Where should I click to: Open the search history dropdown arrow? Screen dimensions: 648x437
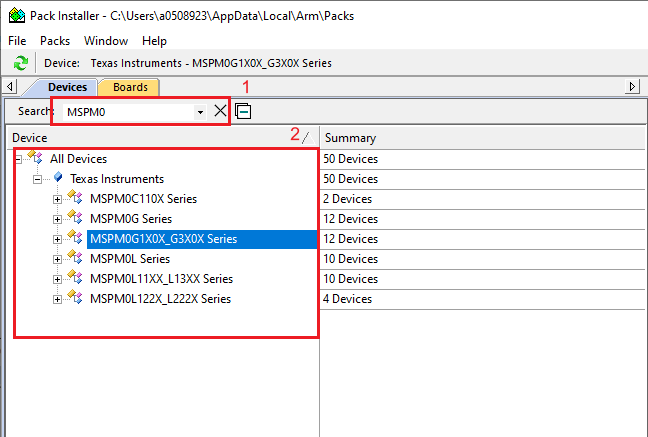[200, 112]
